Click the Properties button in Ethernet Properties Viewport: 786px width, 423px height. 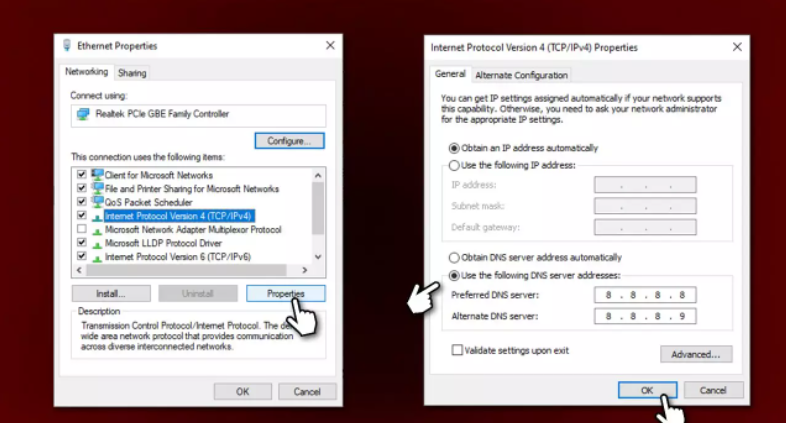[x=286, y=294]
